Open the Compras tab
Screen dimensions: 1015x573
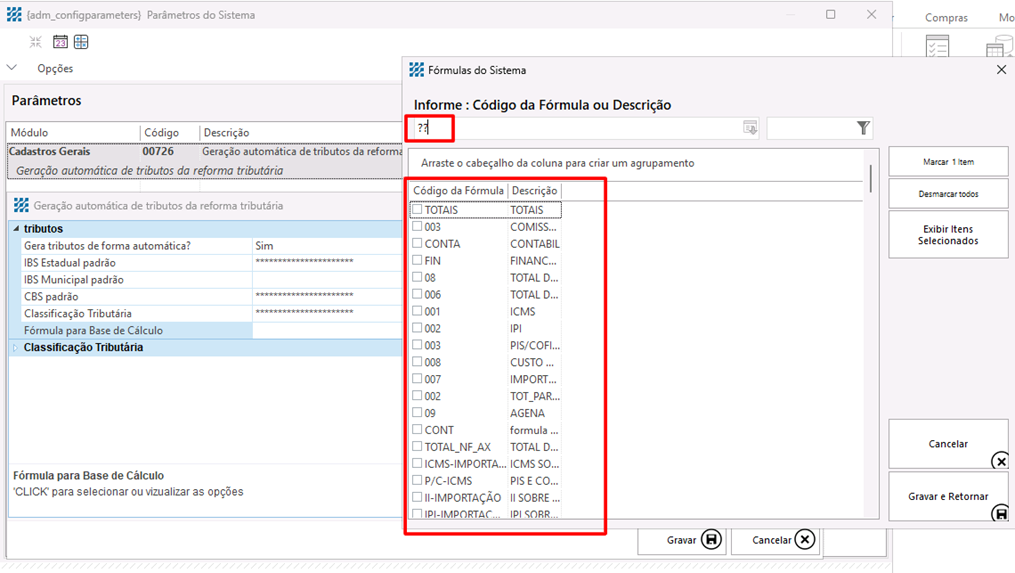[945, 18]
